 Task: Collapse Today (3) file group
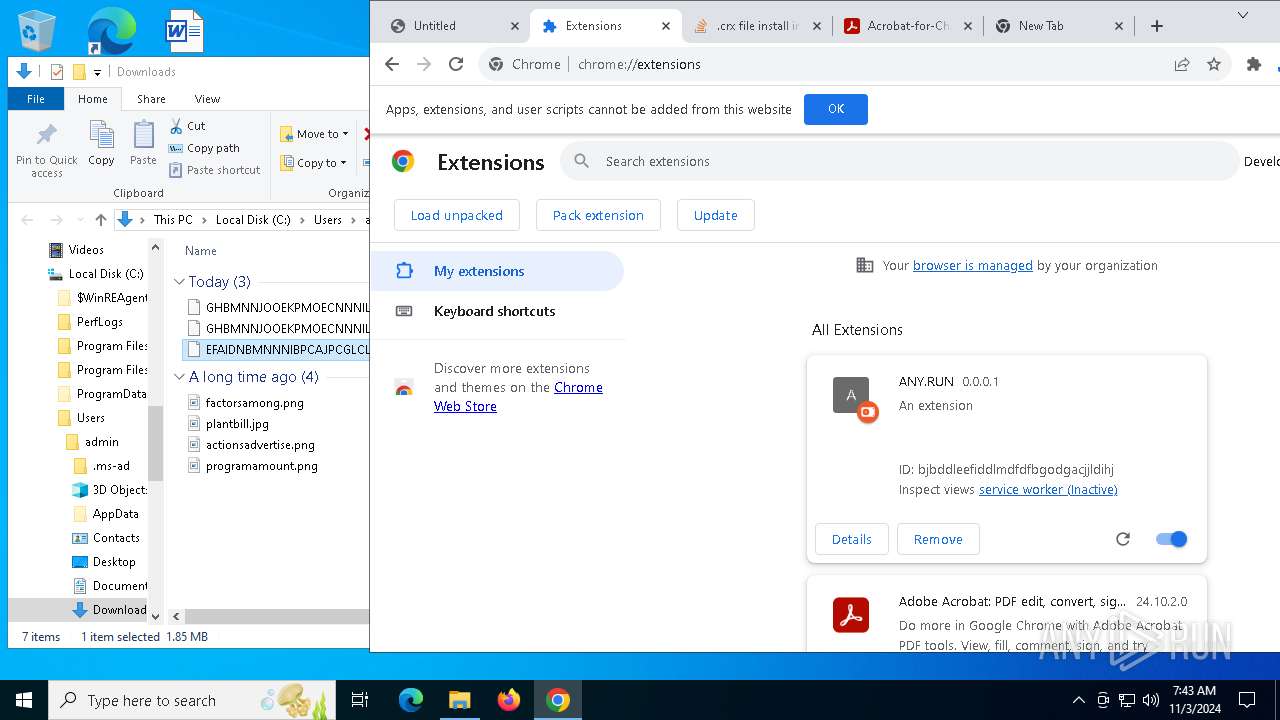tap(179, 282)
